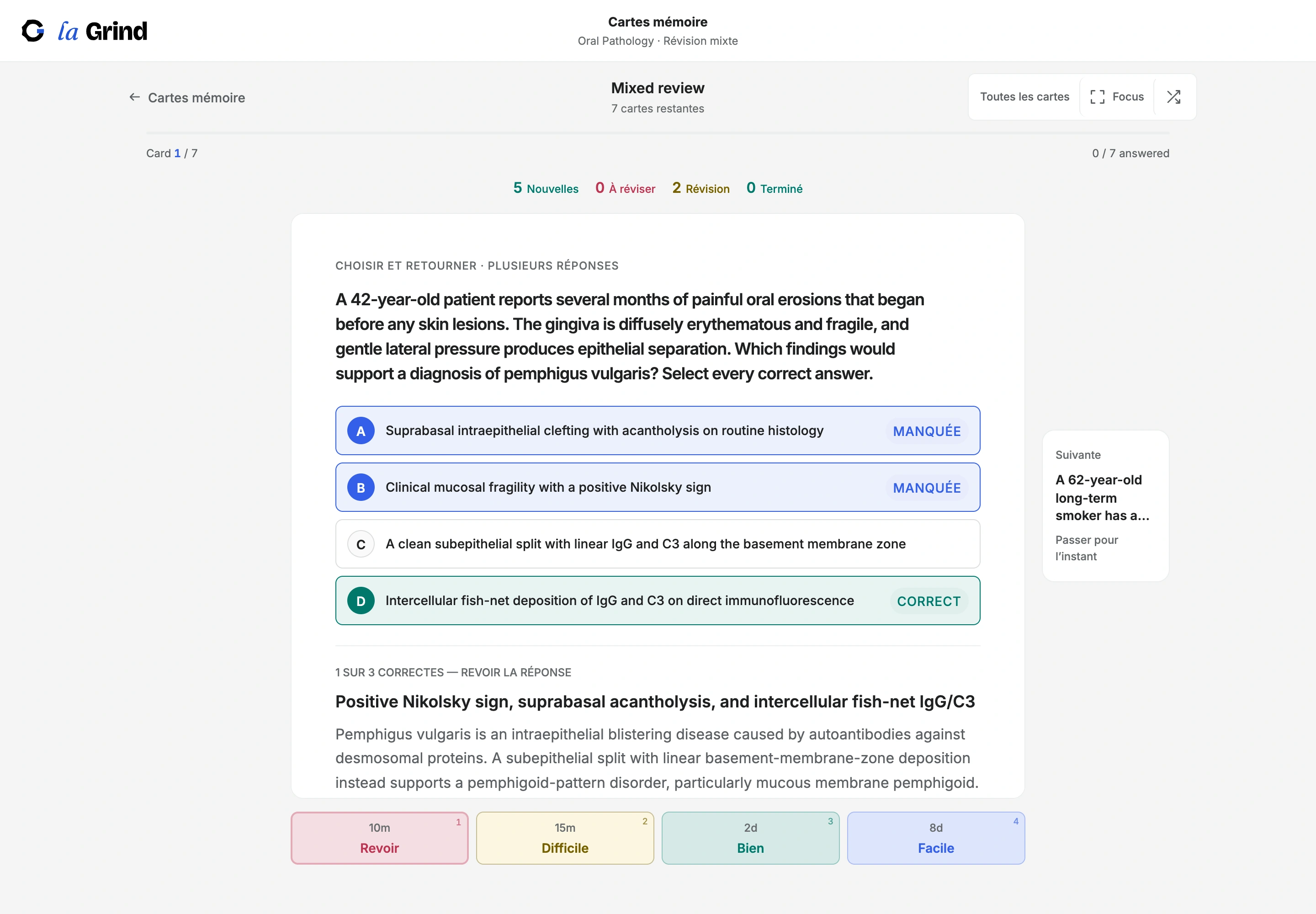Click the Mixed review title
The width and height of the screenshot is (1316, 914).
click(x=658, y=88)
